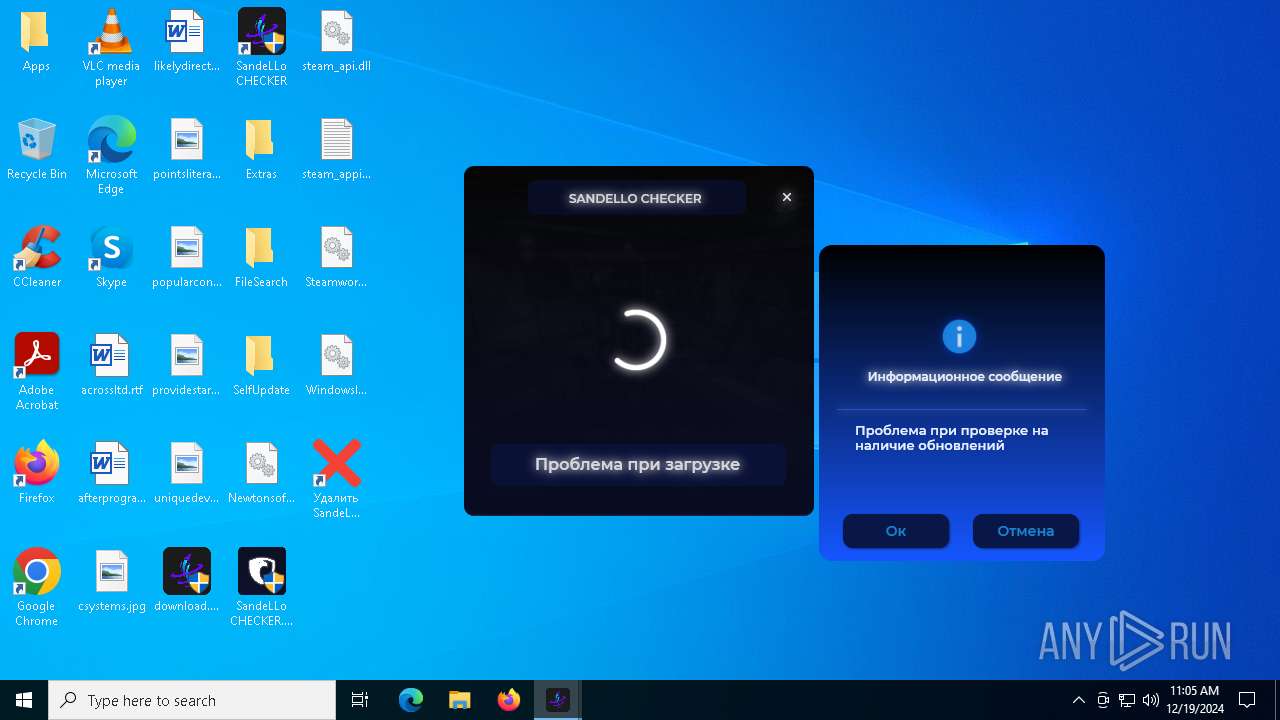Open the FileSearch folder
This screenshot has width=1280, height=720.
261,257
